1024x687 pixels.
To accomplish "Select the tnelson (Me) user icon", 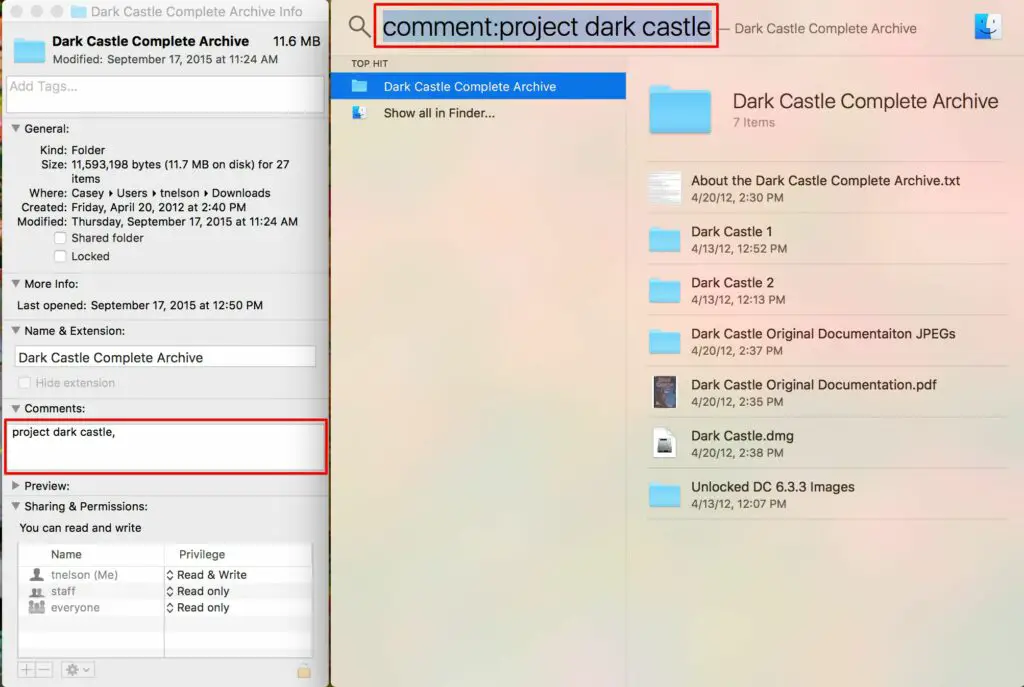I will coord(37,575).
